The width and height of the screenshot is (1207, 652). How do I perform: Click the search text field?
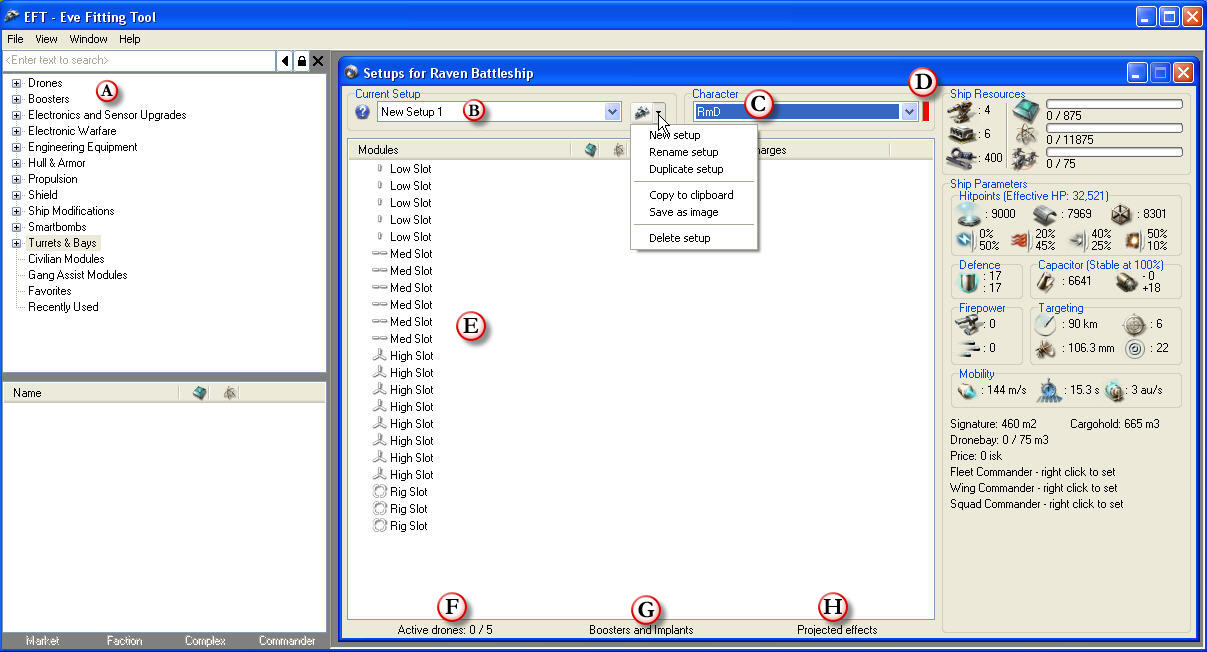click(x=140, y=61)
